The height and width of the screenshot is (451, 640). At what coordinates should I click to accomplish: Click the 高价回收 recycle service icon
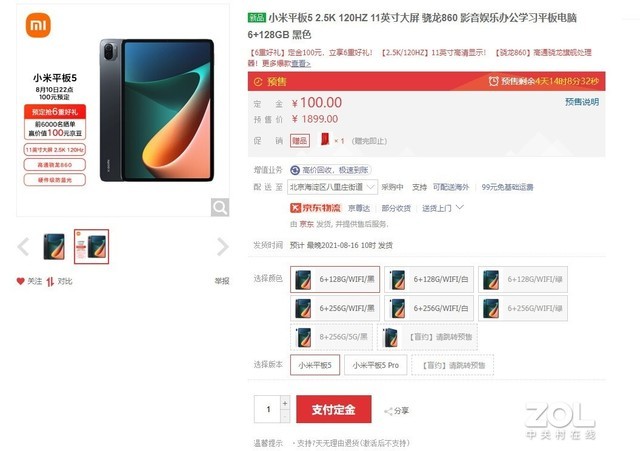click(x=295, y=170)
